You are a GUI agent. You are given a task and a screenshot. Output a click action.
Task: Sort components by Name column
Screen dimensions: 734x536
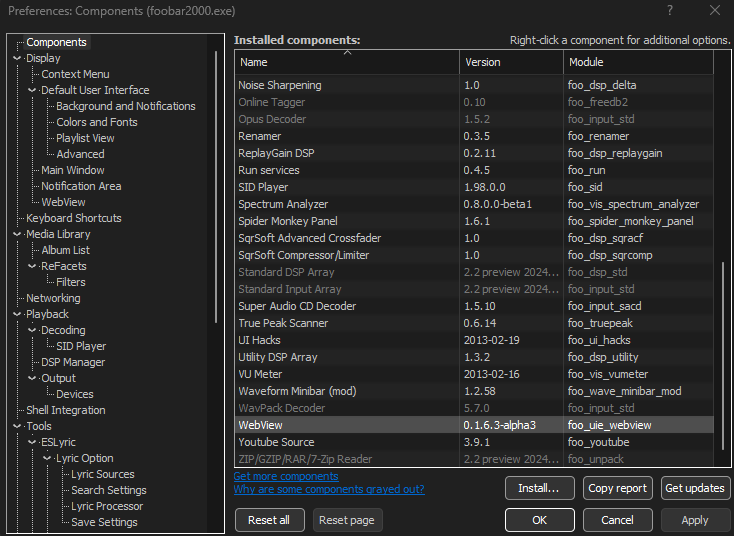(347, 62)
